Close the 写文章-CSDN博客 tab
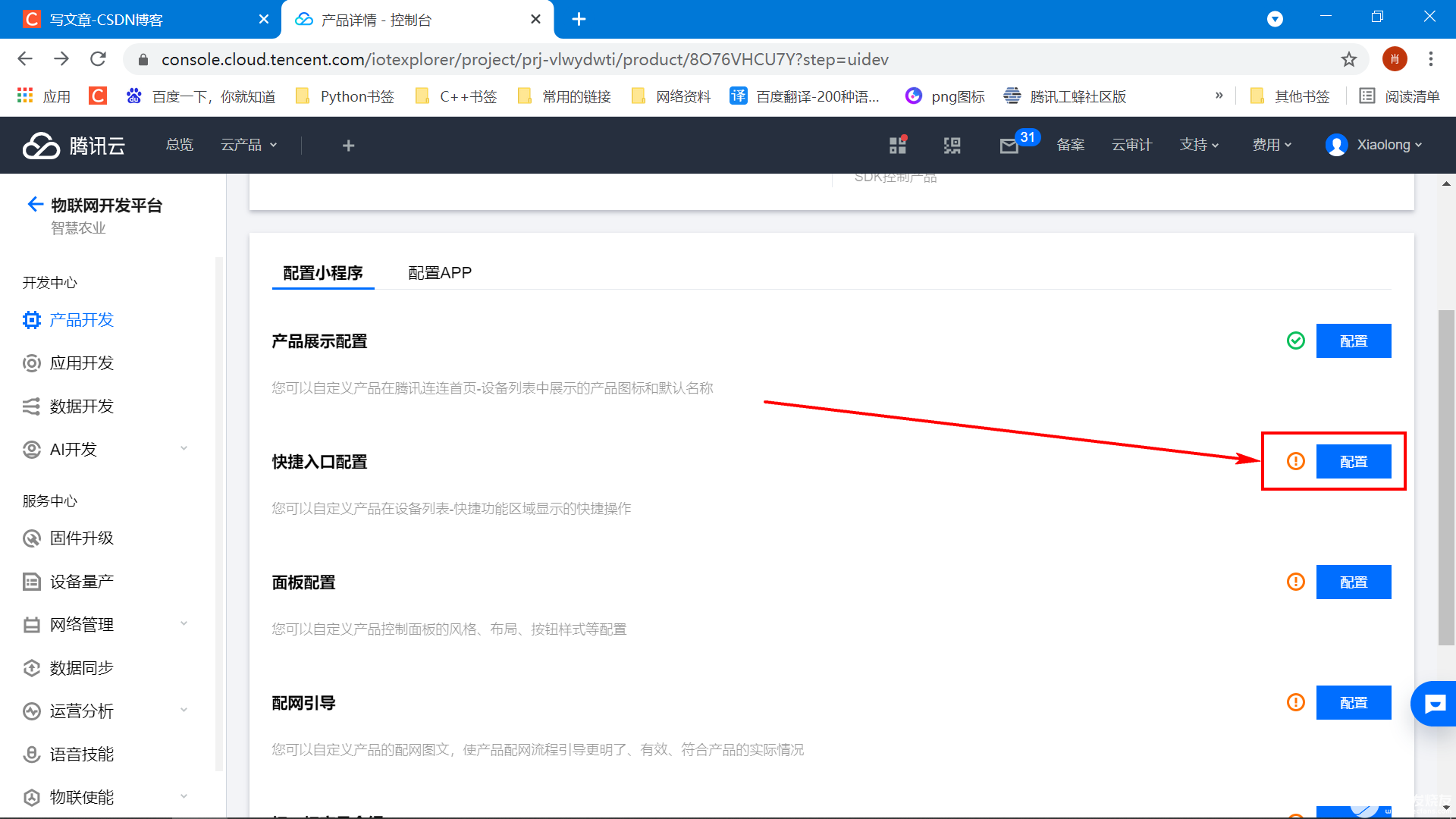This screenshot has width=1456, height=819. [263, 20]
